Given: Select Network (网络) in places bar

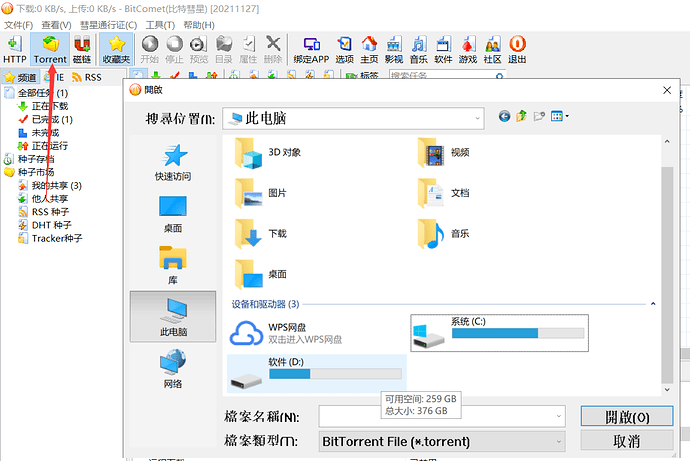Looking at the screenshot, I should 173,369.
